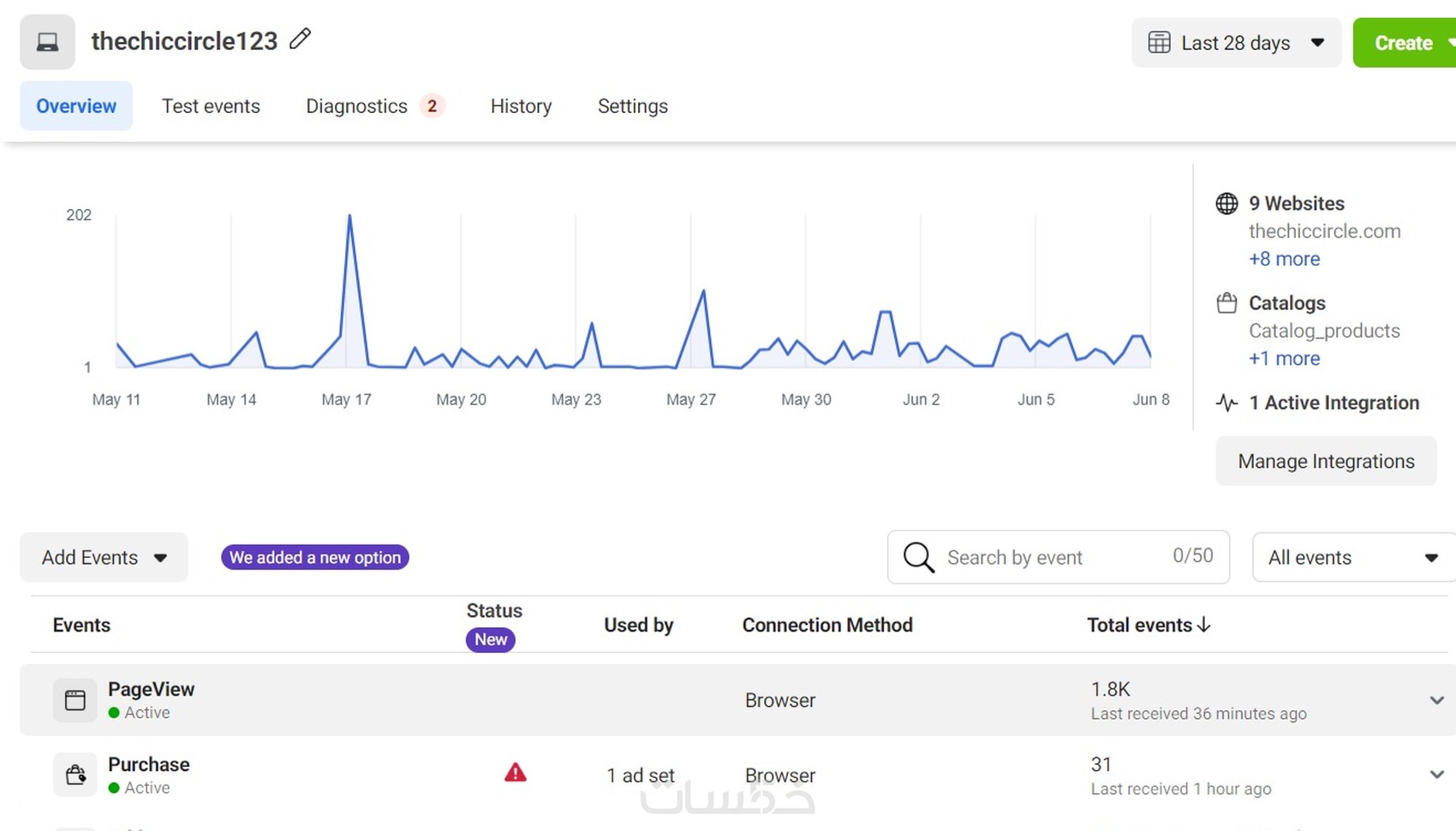Click the laptop device icon at top left
This screenshot has width=1456, height=831.
tap(48, 42)
